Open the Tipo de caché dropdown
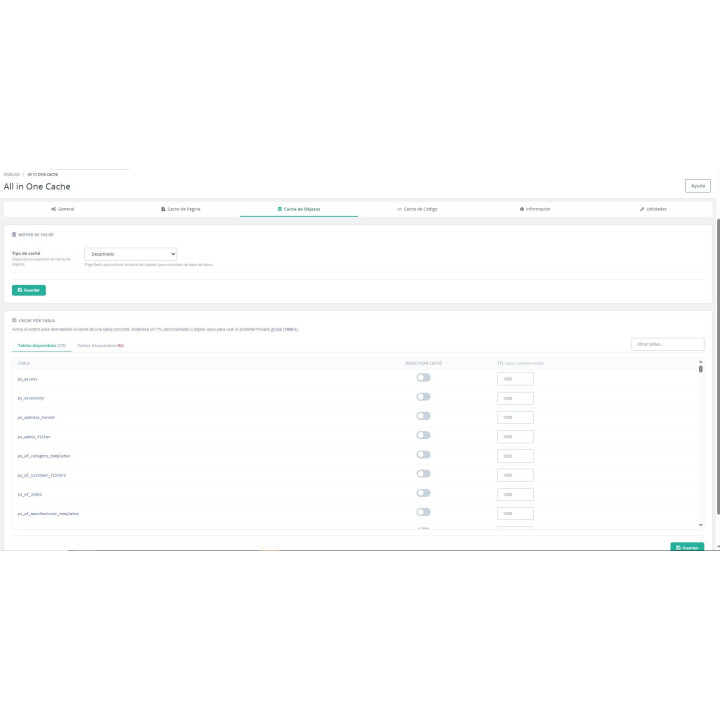720x720 pixels. click(x=130, y=254)
